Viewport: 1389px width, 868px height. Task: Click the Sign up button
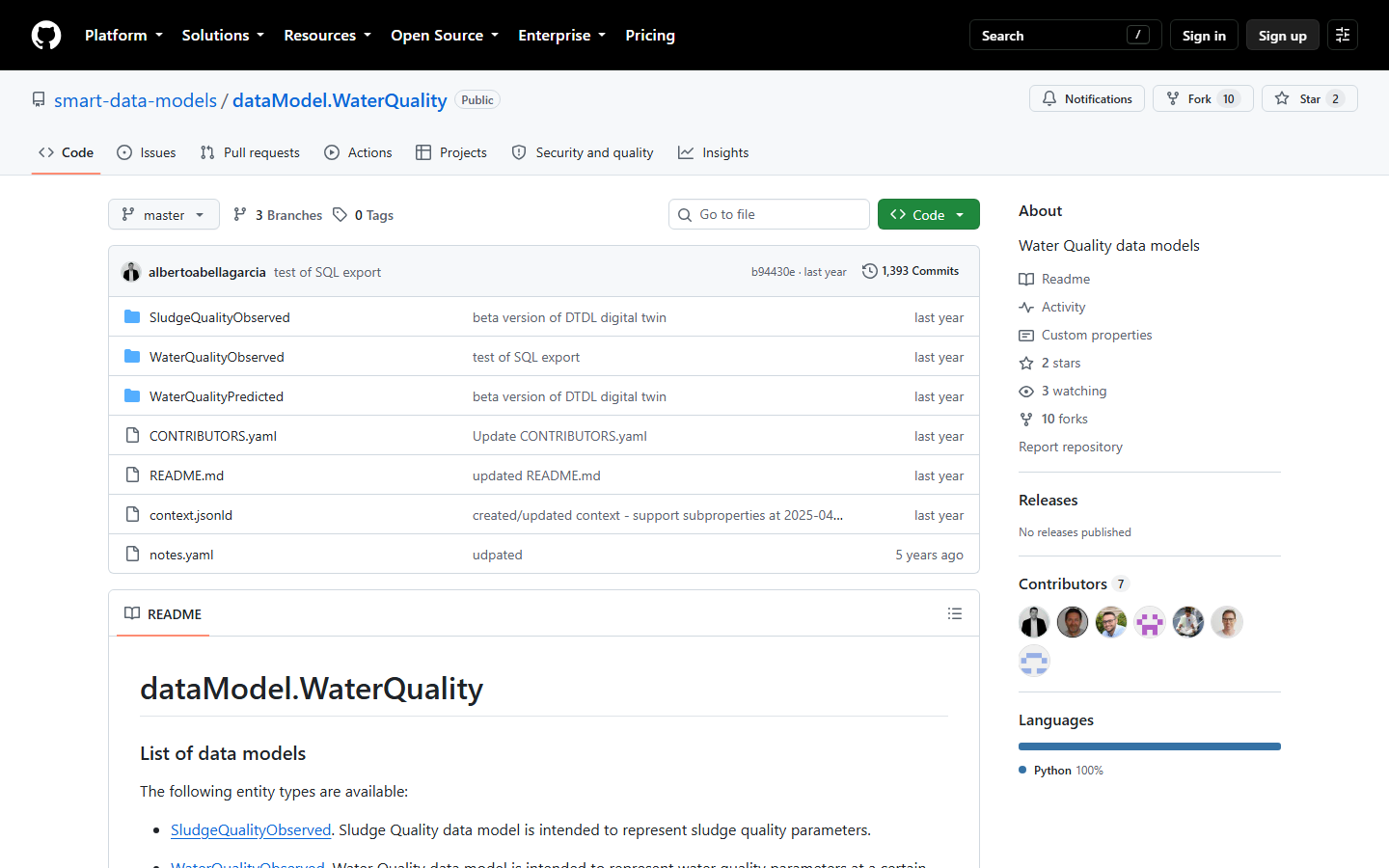pos(1282,36)
